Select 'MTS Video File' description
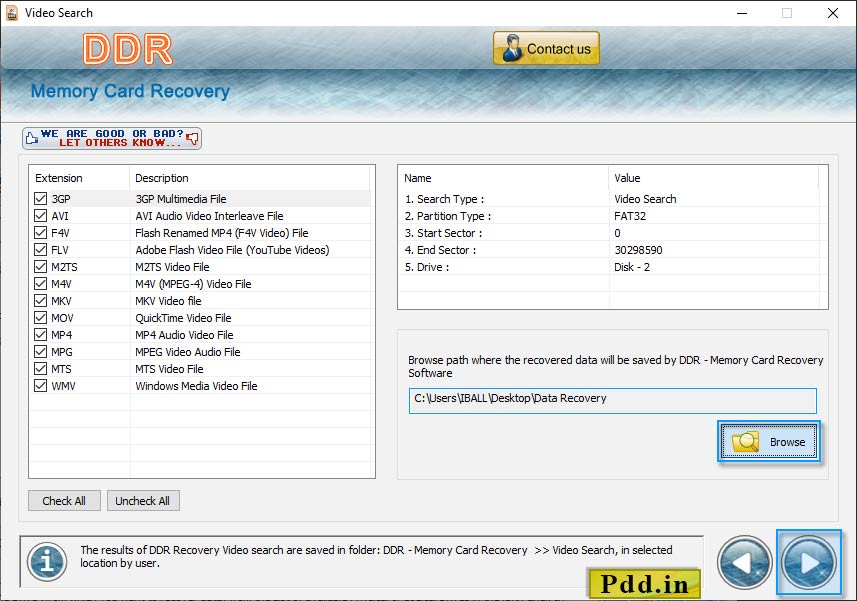The image size is (857, 601). 169,369
